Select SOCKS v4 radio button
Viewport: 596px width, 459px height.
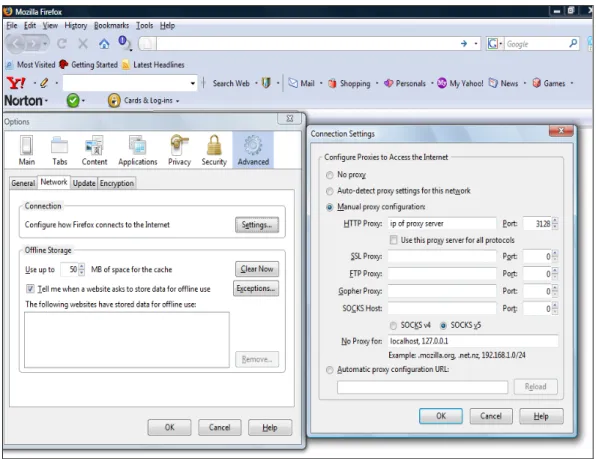click(393, 326)
